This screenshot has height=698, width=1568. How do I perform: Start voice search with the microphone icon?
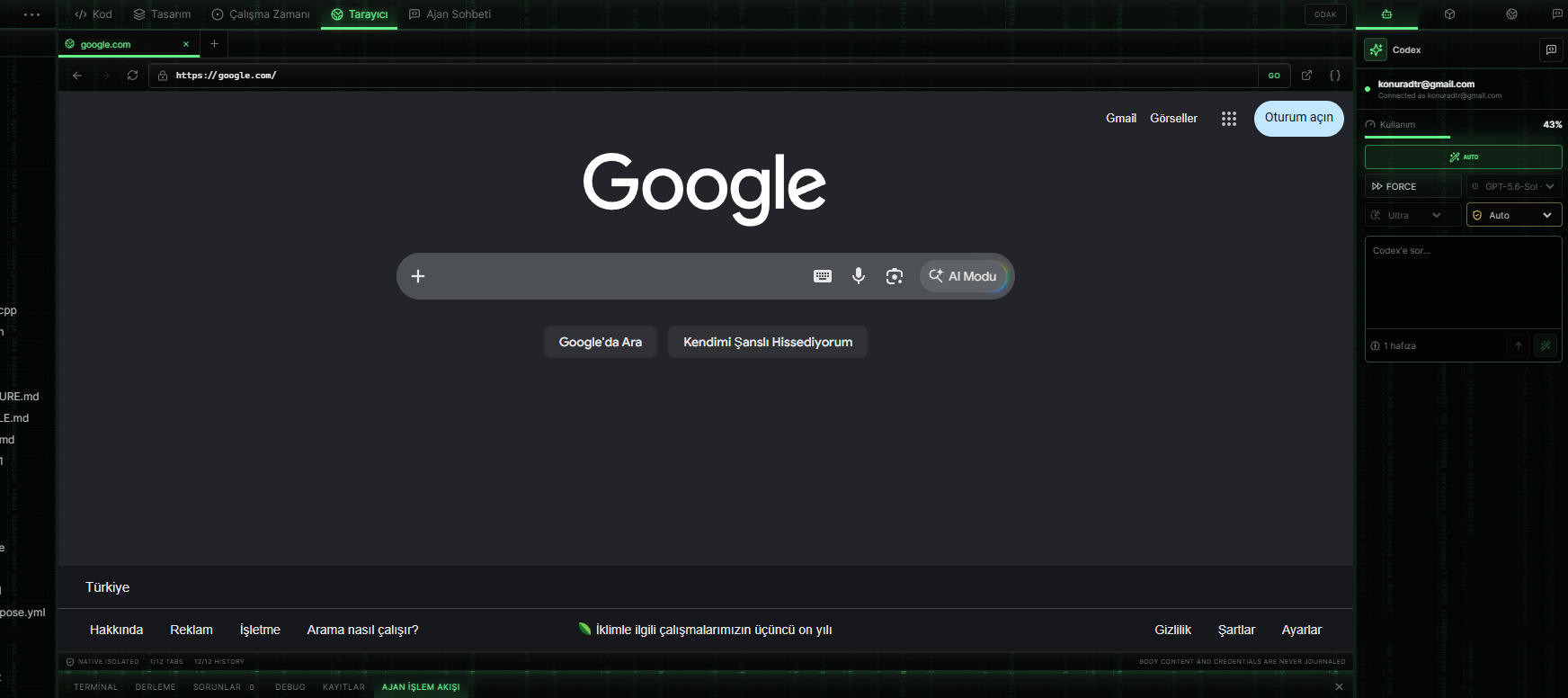(859, 276)
